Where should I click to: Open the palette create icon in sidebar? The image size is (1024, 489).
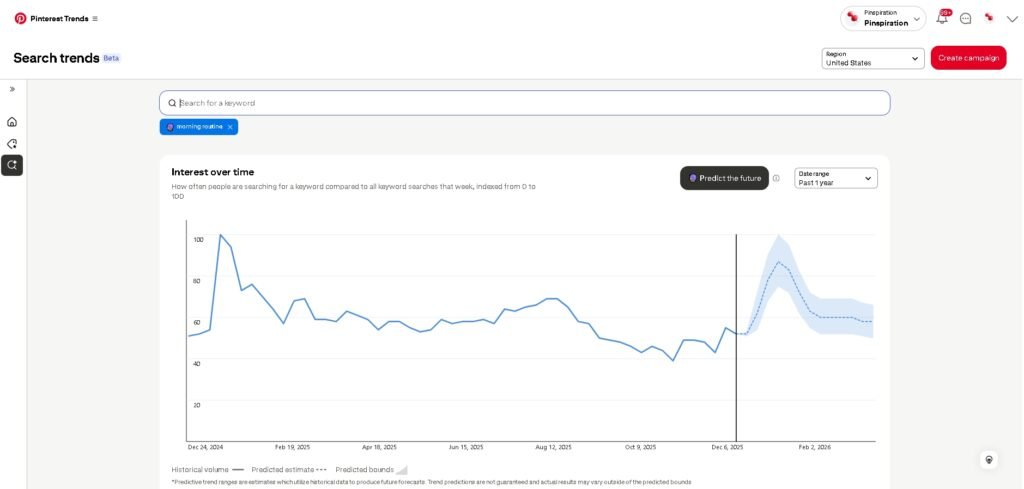(12, 144)
